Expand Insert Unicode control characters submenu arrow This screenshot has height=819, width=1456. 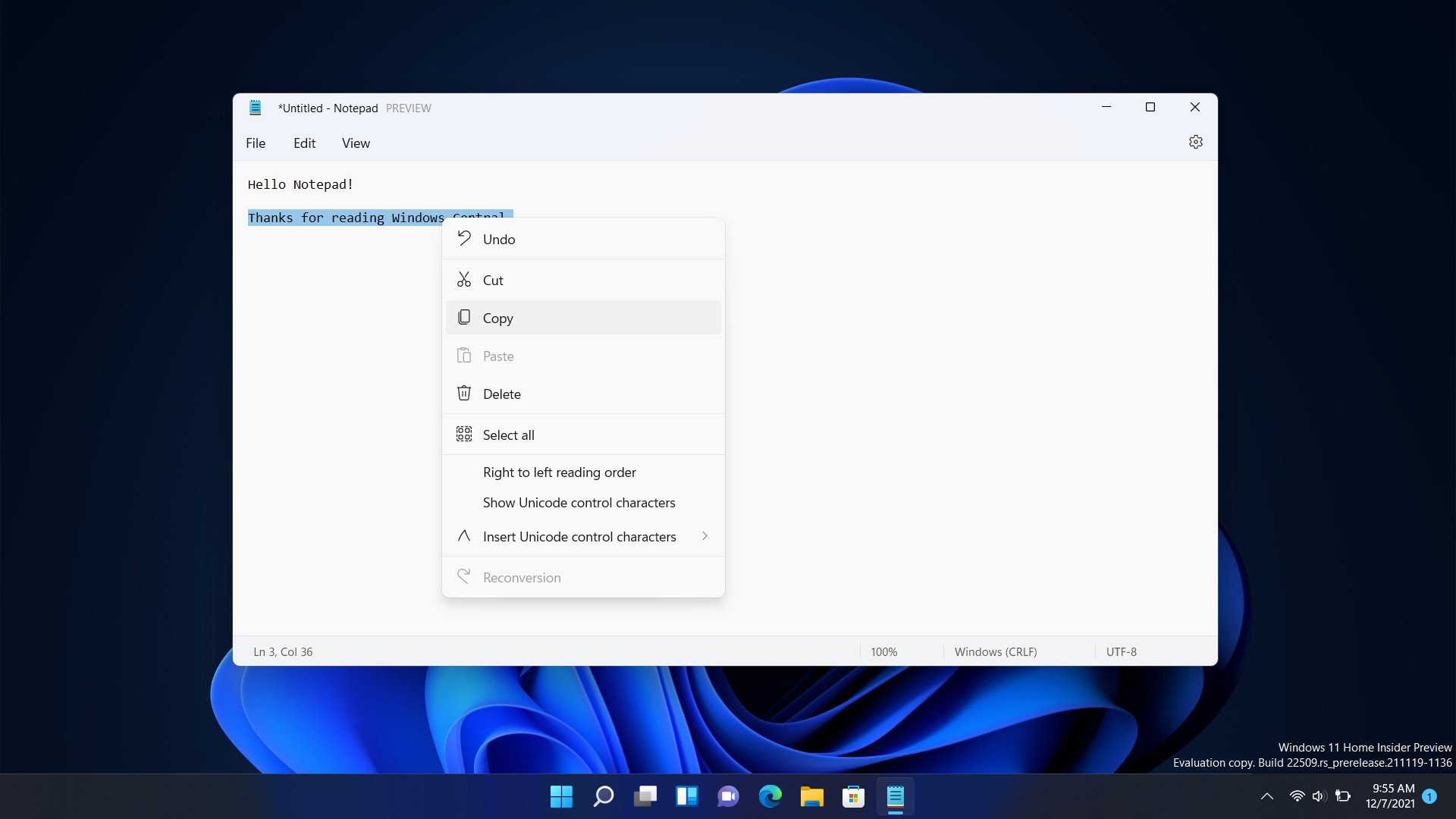click(x=704, y=536)
